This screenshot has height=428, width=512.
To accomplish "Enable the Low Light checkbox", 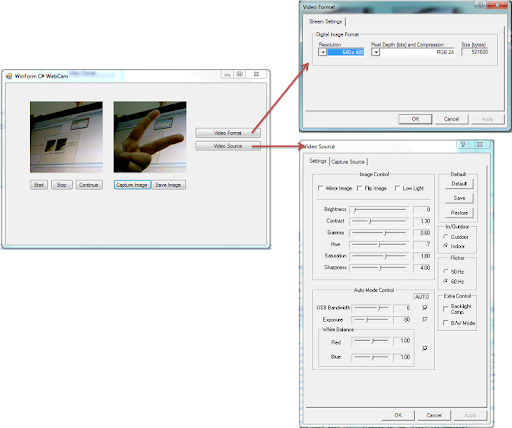I will [x=397, y=188].
